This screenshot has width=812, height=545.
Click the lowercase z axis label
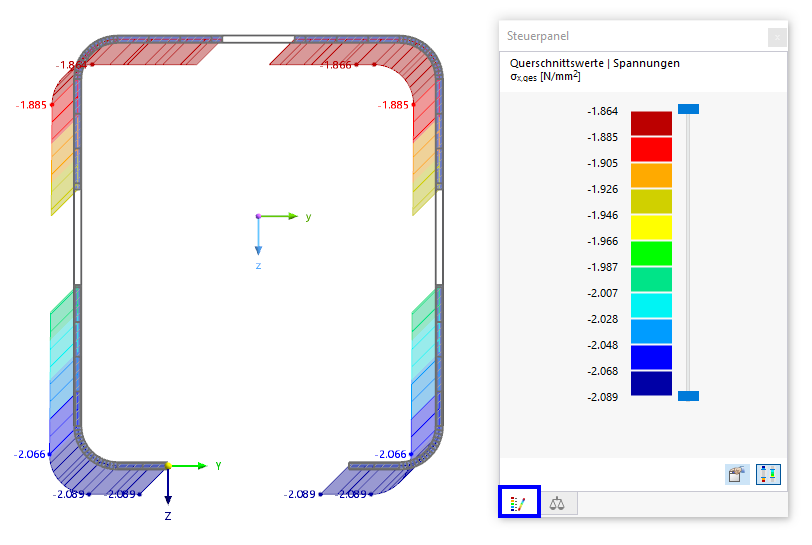[258, 266]
